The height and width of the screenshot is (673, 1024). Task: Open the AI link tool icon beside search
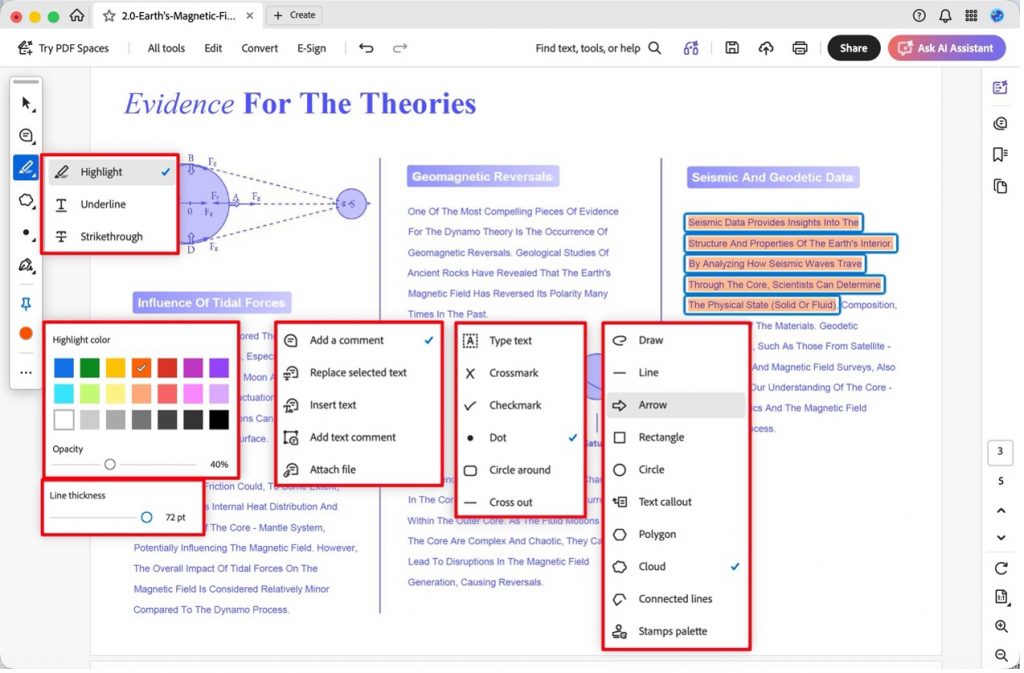[691, 48]
